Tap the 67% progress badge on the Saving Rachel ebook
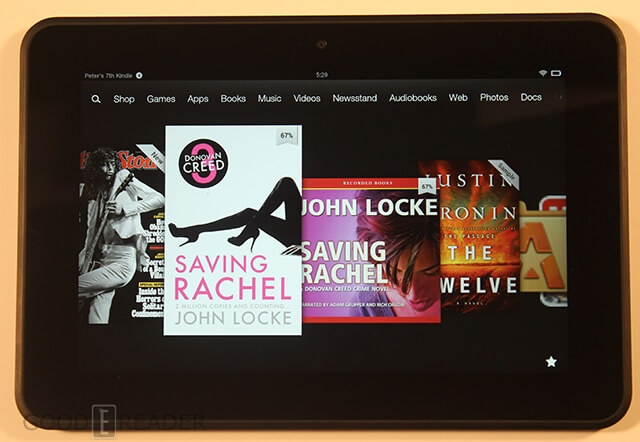 pyautogui.click(x=287, y=135)
